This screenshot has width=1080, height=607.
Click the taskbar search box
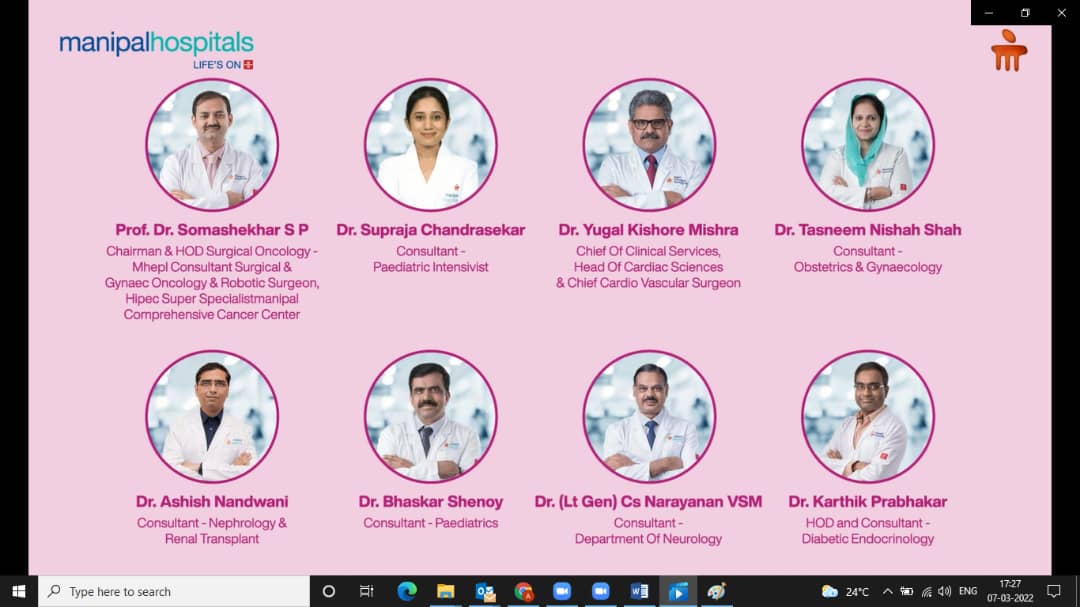[x=174, y=591]
